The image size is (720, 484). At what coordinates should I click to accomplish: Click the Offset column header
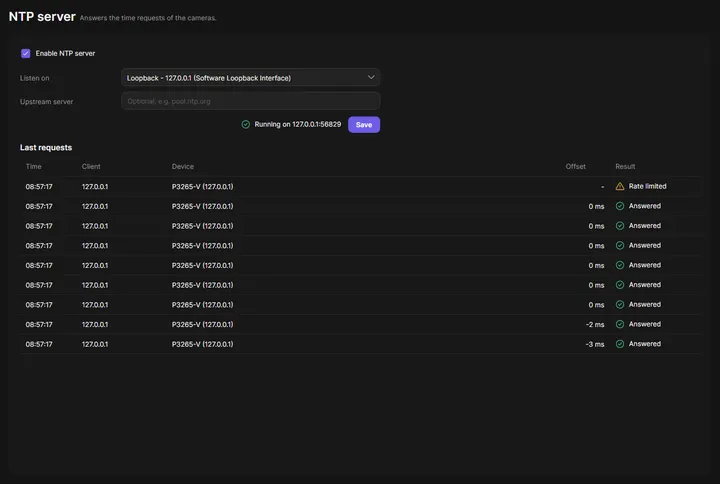(x=575, y=166)
